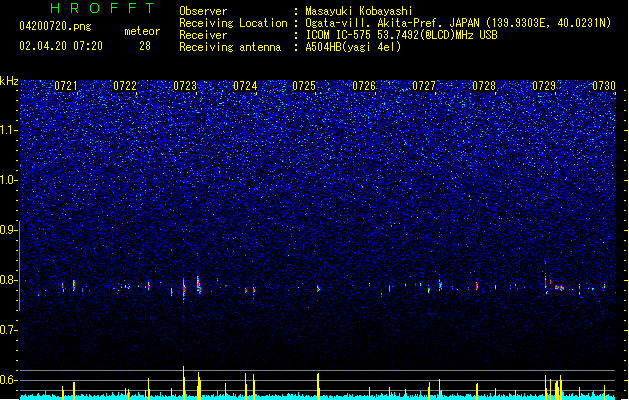
Task: Click the Receiving antenna label
Action: coord(230,47)
